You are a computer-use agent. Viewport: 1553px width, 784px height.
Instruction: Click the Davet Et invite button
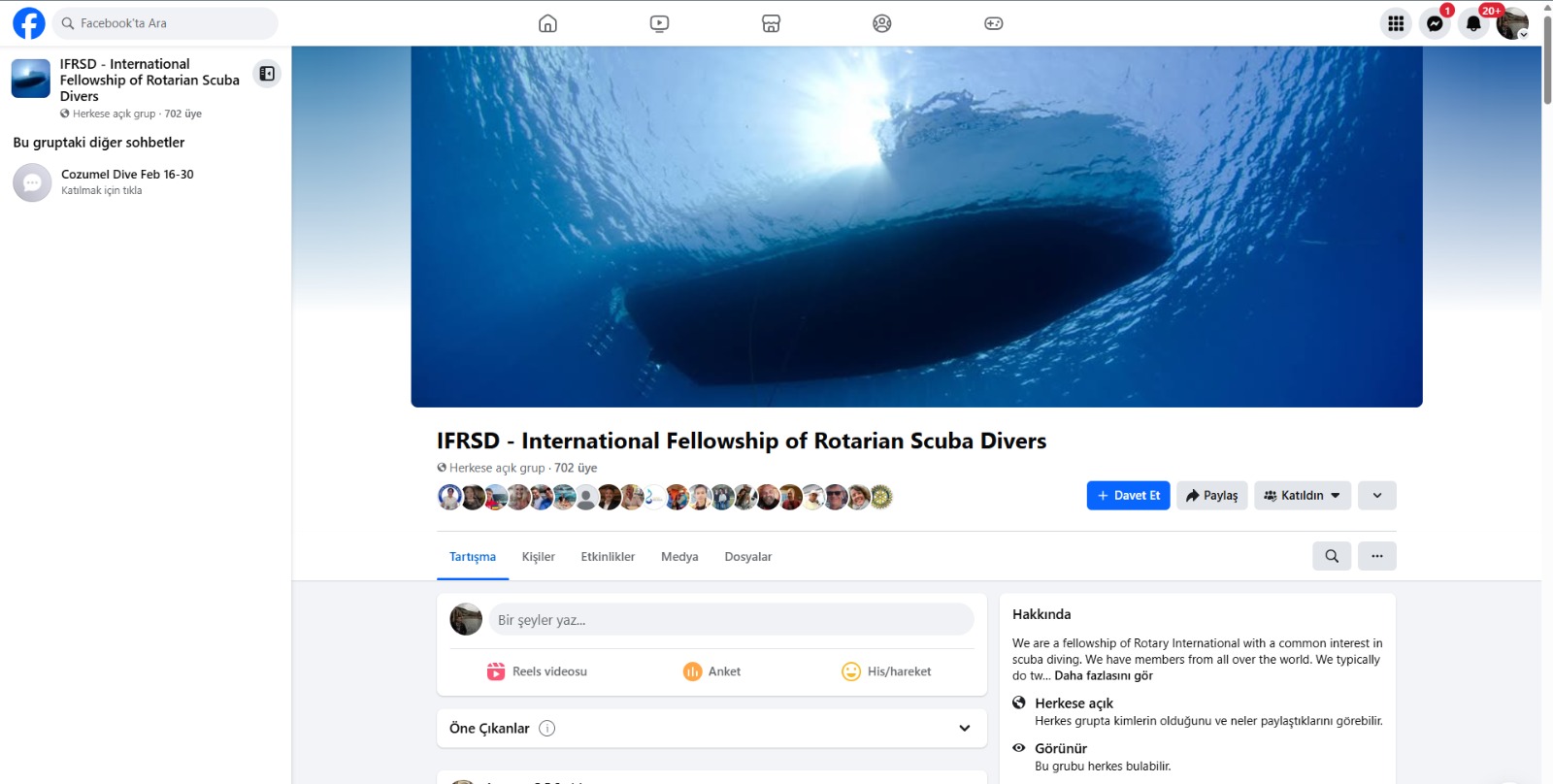pyautogui.click(x=1129, y=496)
